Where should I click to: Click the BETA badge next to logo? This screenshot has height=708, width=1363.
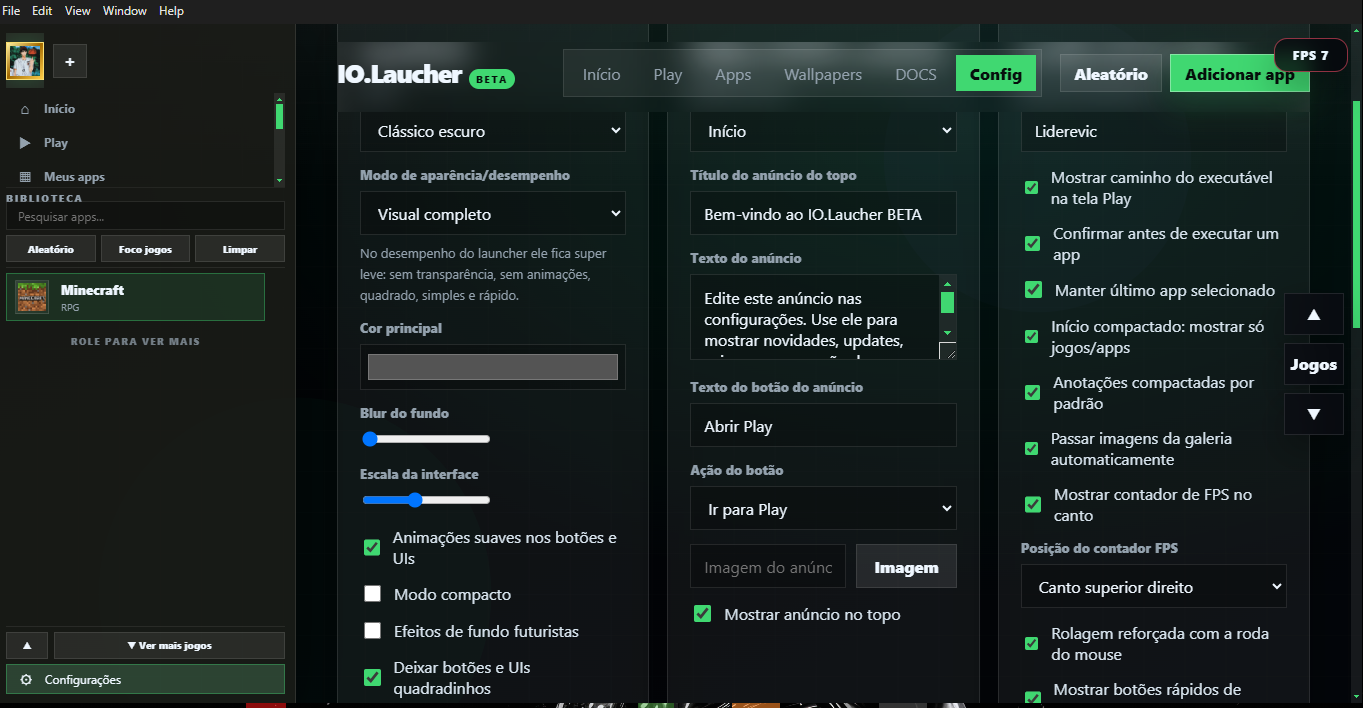(x=492, y=78)
